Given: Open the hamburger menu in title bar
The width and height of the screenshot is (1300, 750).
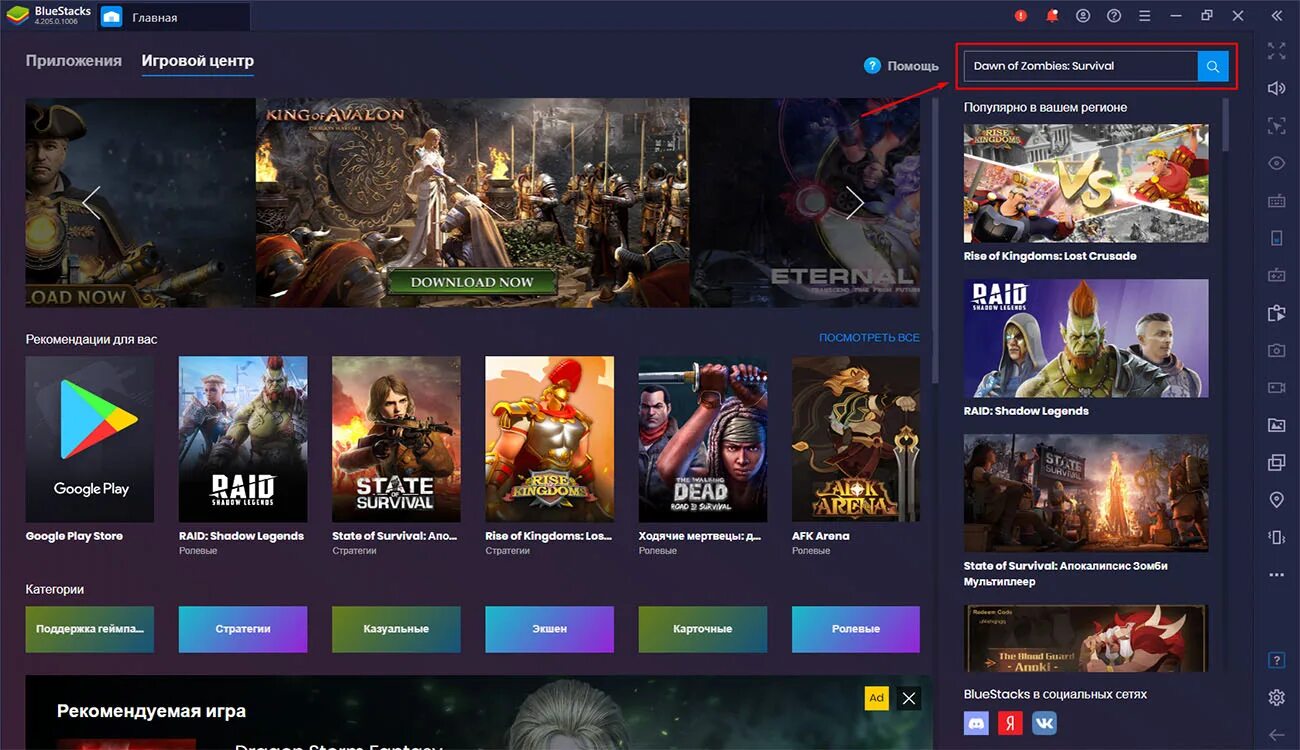Looking at the screenshot, I should pyautogui.click(x=1145, y=16).
